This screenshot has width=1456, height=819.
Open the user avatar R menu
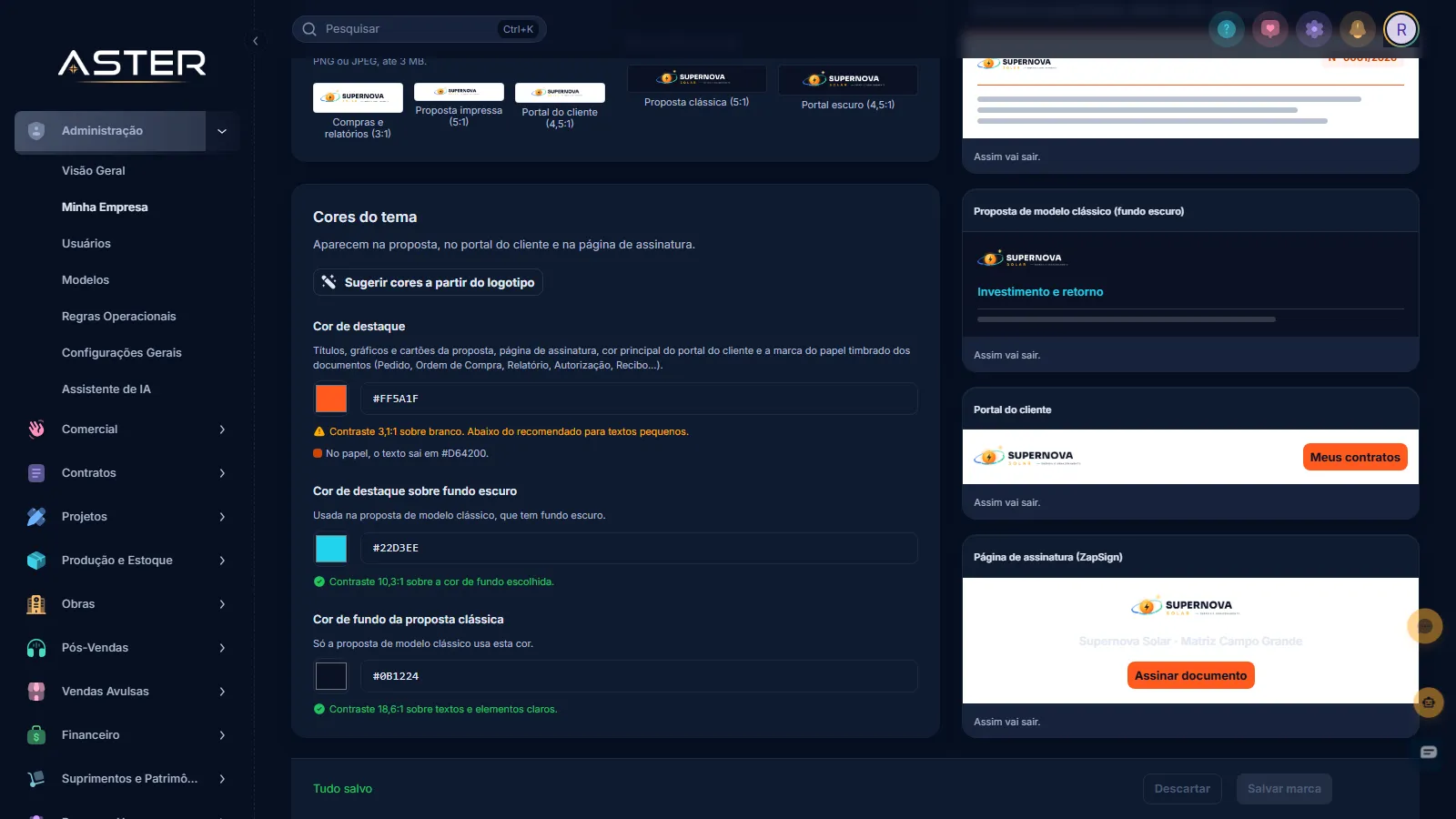[x=1400, y=29]
